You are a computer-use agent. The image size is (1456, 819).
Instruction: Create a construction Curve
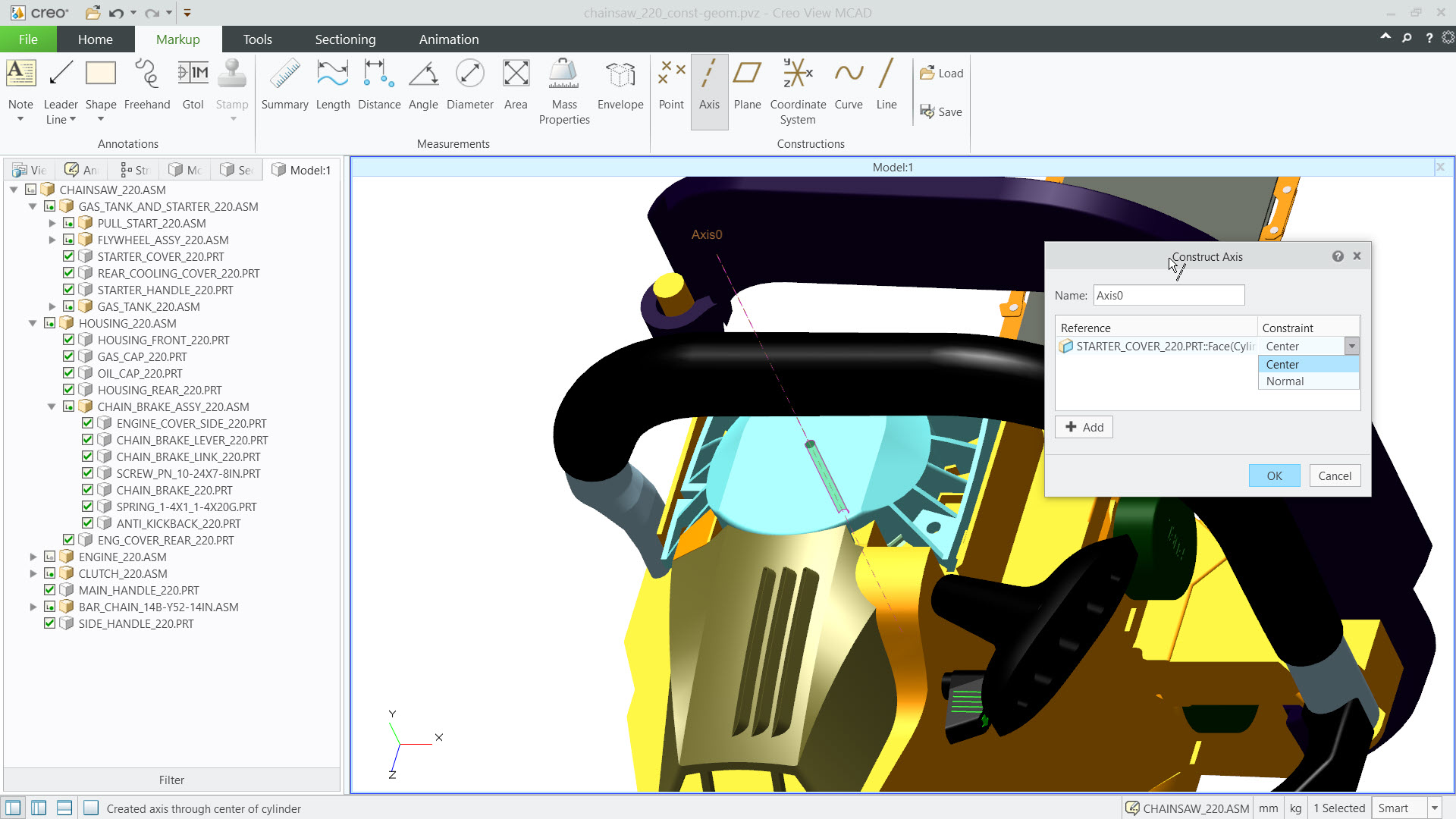pyautogui.click(x=849, y=85)
